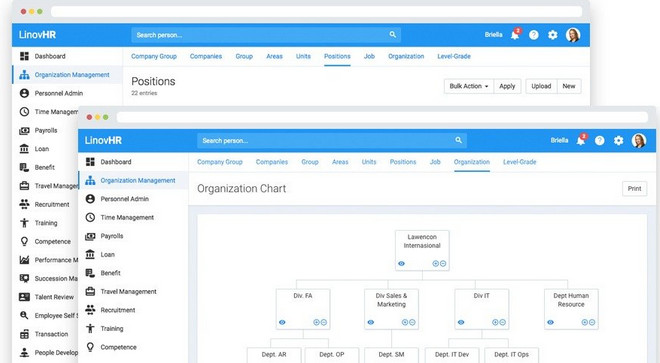Open user avatar in front window
Viewport: 660px width, 363px height.
[639, 141]
